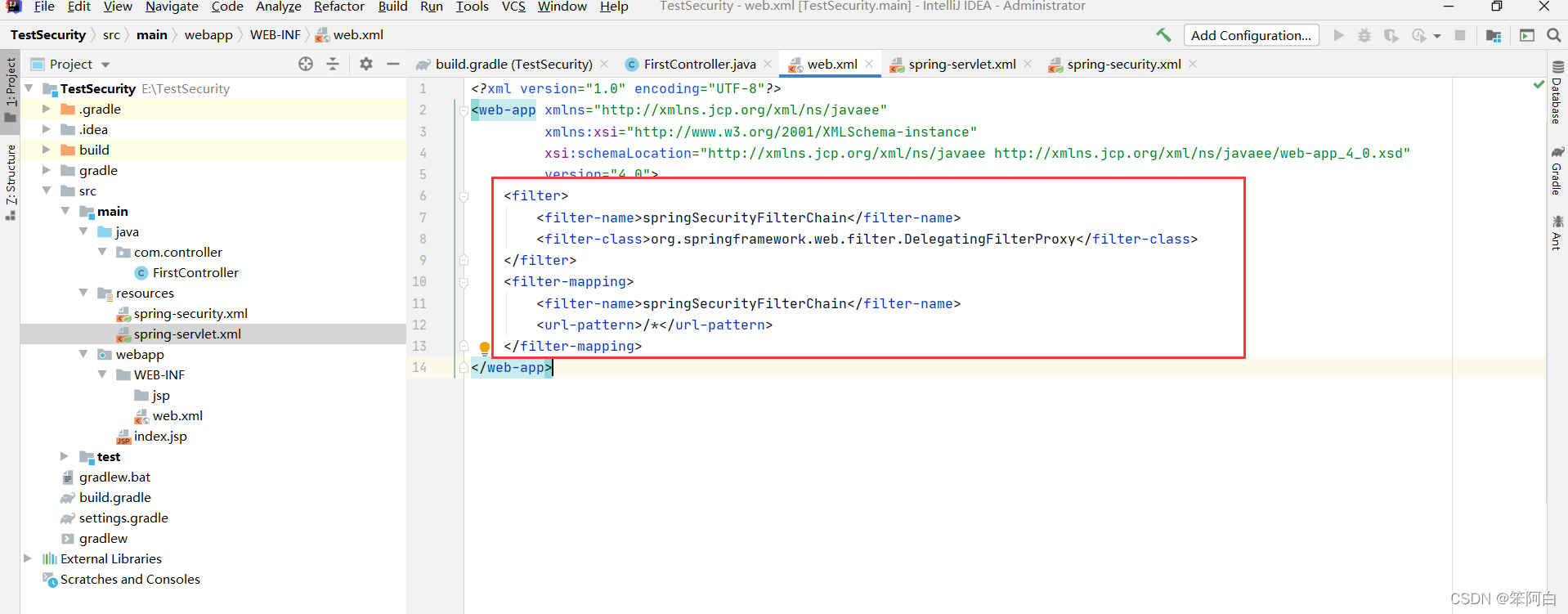
Task: Expand the .idea folder
Action: [46, 129]
